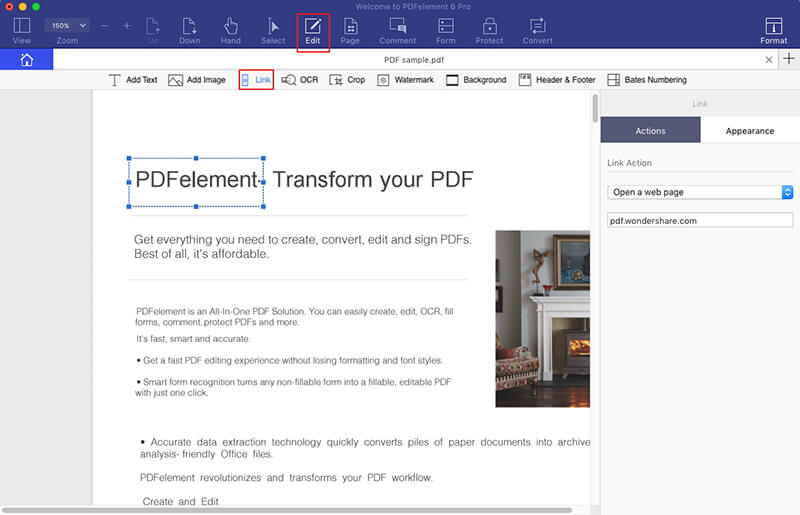800x515 pixels.
Task: Click the horizontal scrollbar at bottom
Action: [x=287, y=510]
